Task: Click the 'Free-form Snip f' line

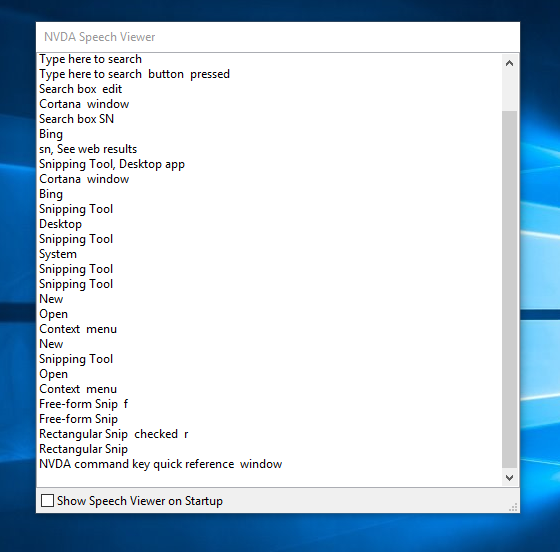Action: tap(83, 404)
